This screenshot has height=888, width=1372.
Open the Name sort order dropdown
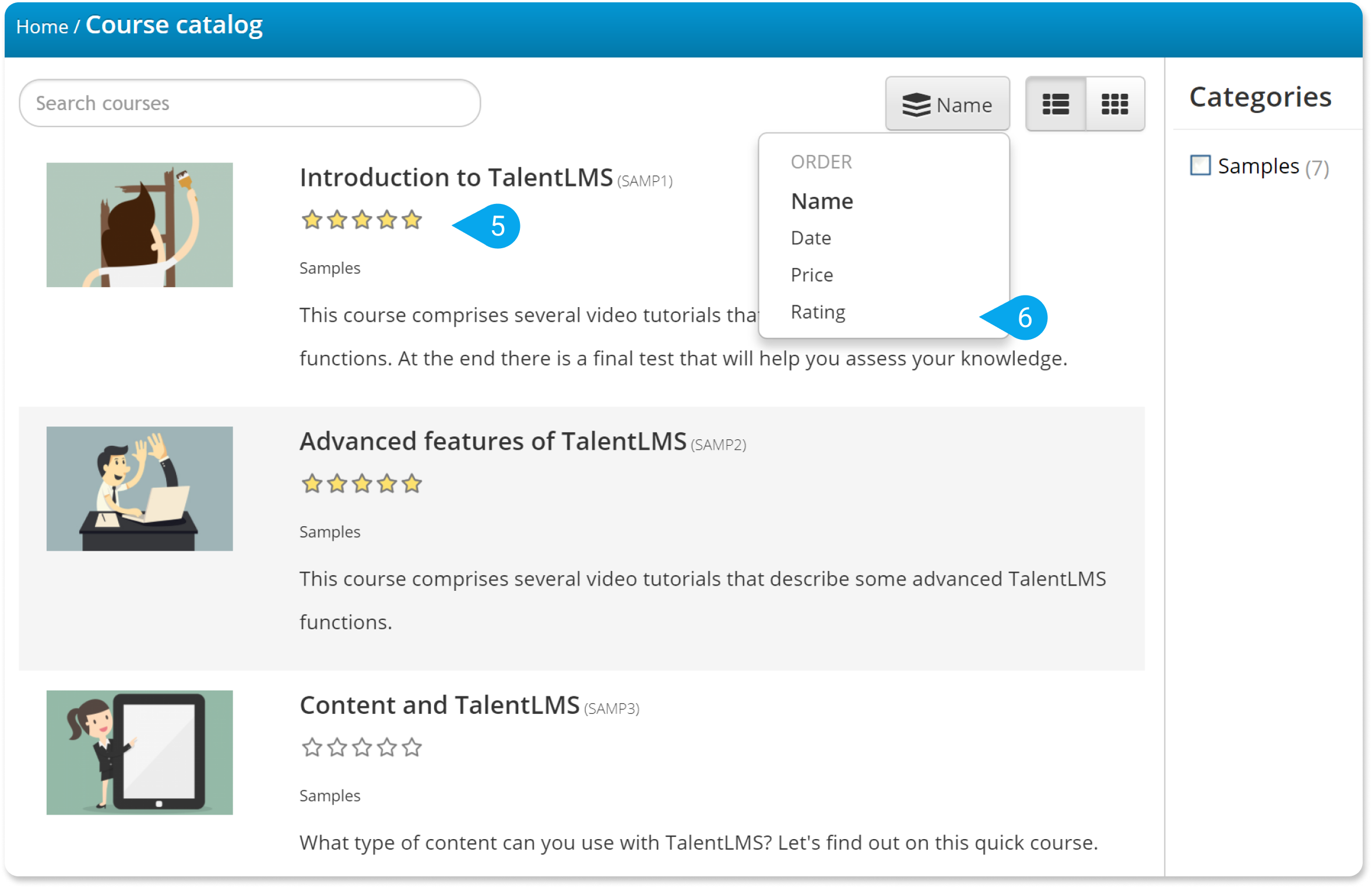pyautogui.click(x=948, y=104)
